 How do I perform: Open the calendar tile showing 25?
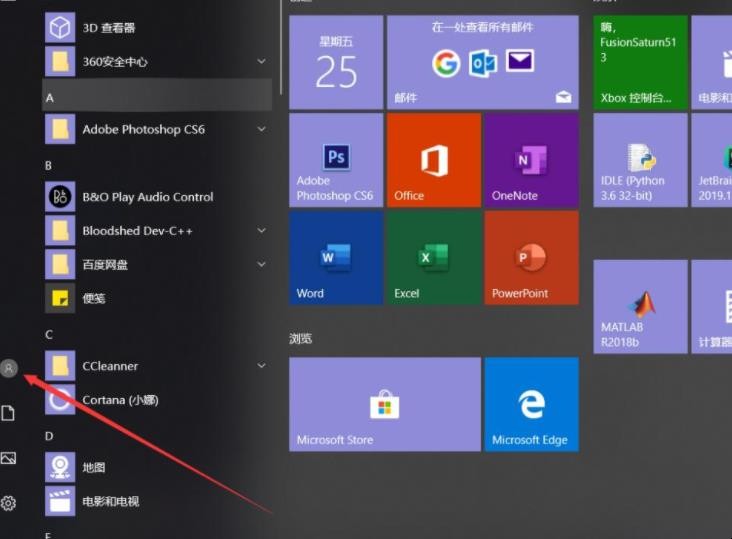coord(336,62)
